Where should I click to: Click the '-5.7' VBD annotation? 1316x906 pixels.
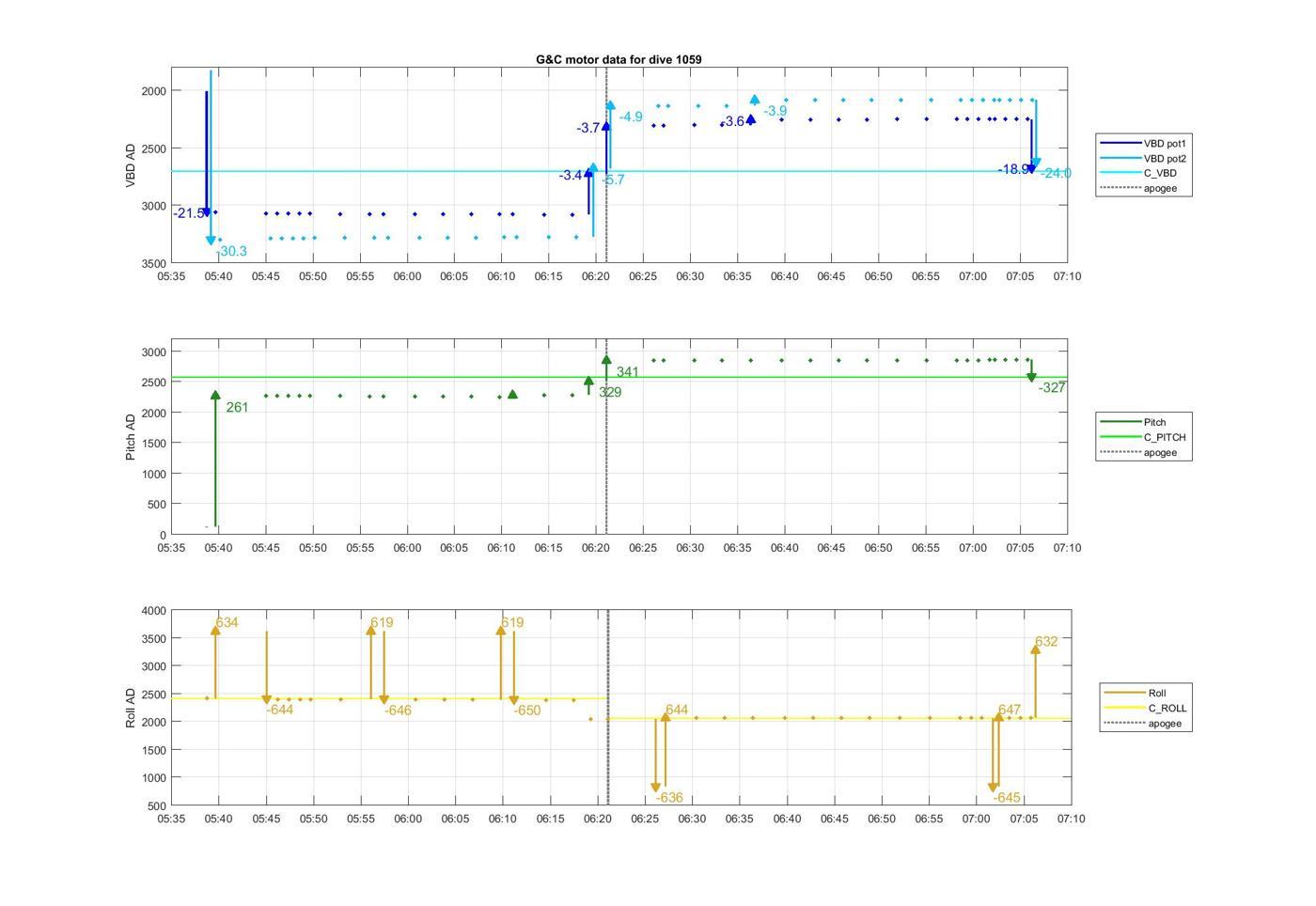point(613,180)
